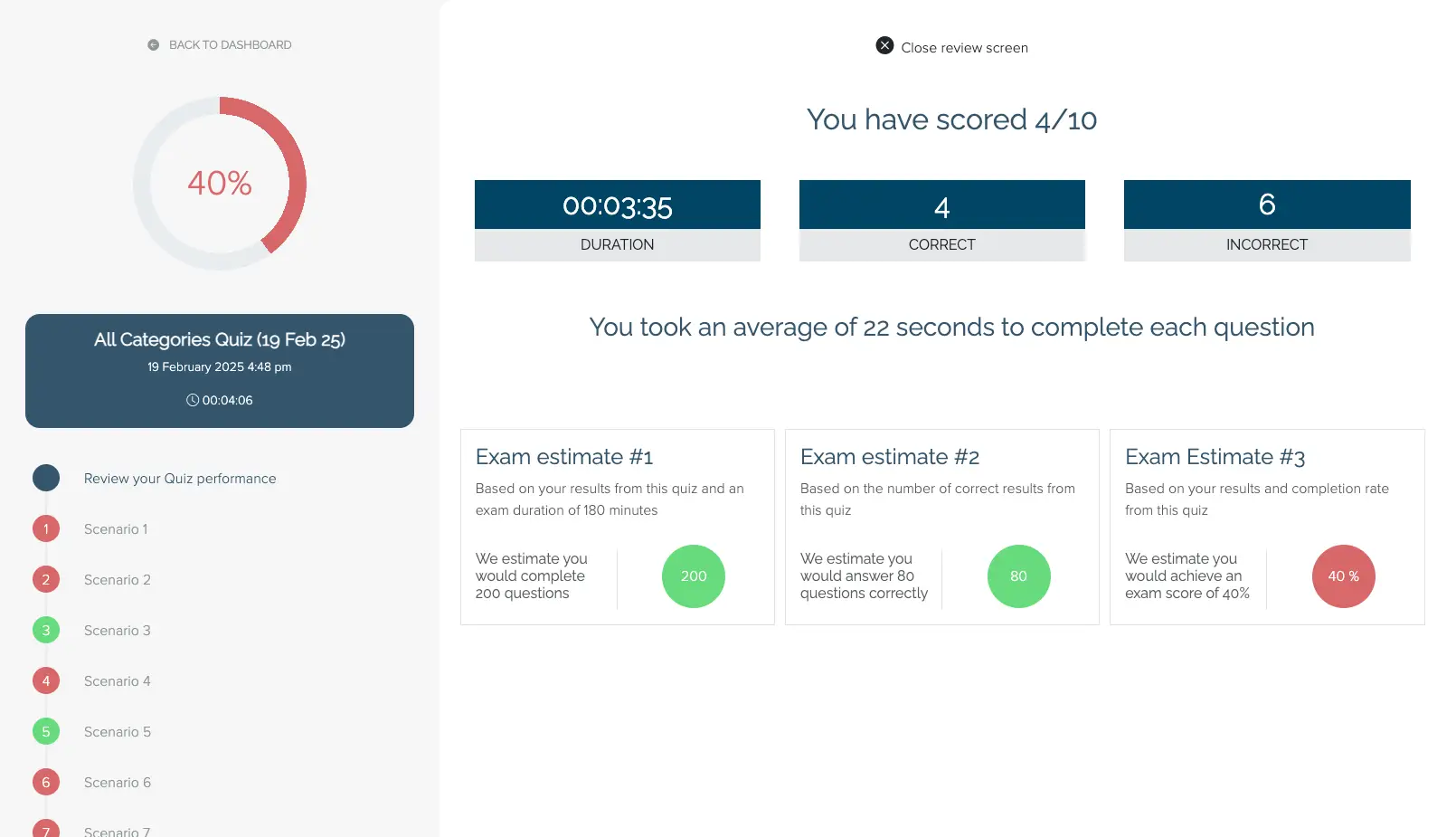
Task: Select the red Scenario 2 number circle
Action: pos(46,579)
